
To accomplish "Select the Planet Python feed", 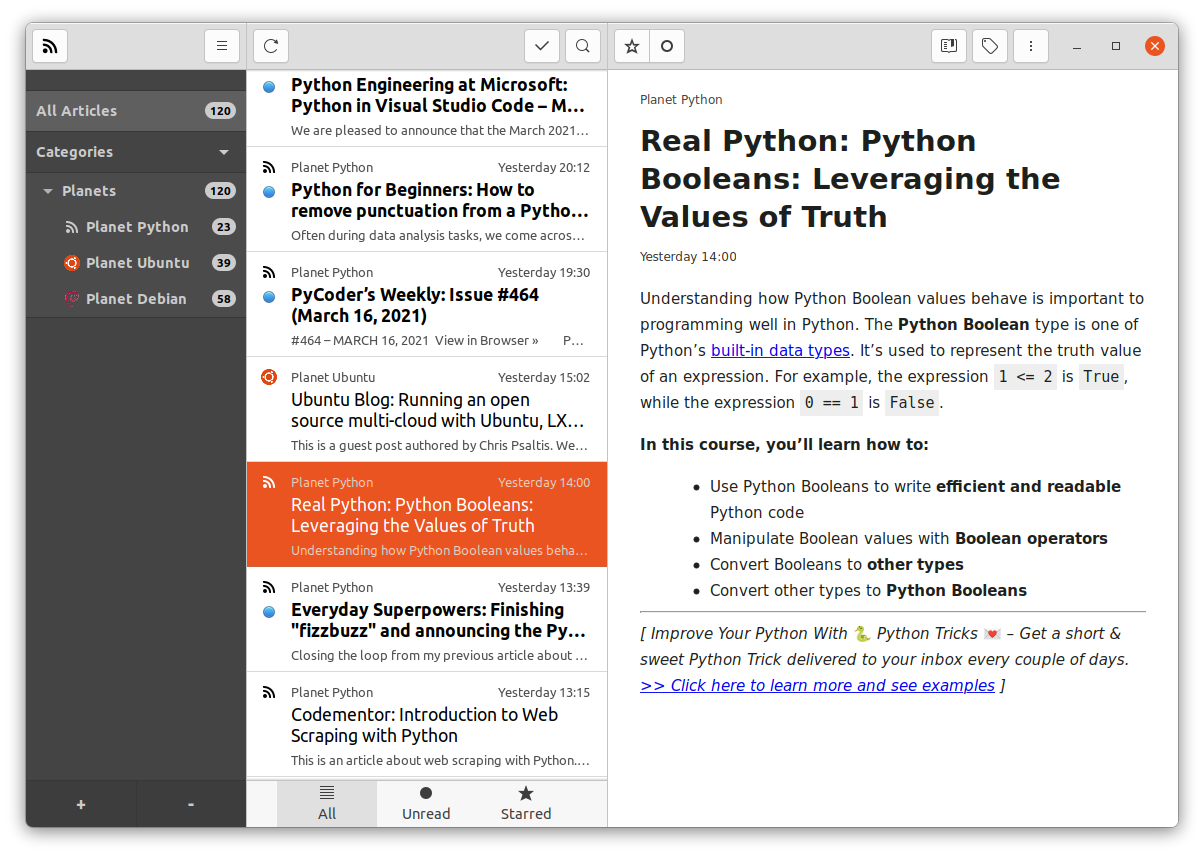I will (x=136, y=227).
